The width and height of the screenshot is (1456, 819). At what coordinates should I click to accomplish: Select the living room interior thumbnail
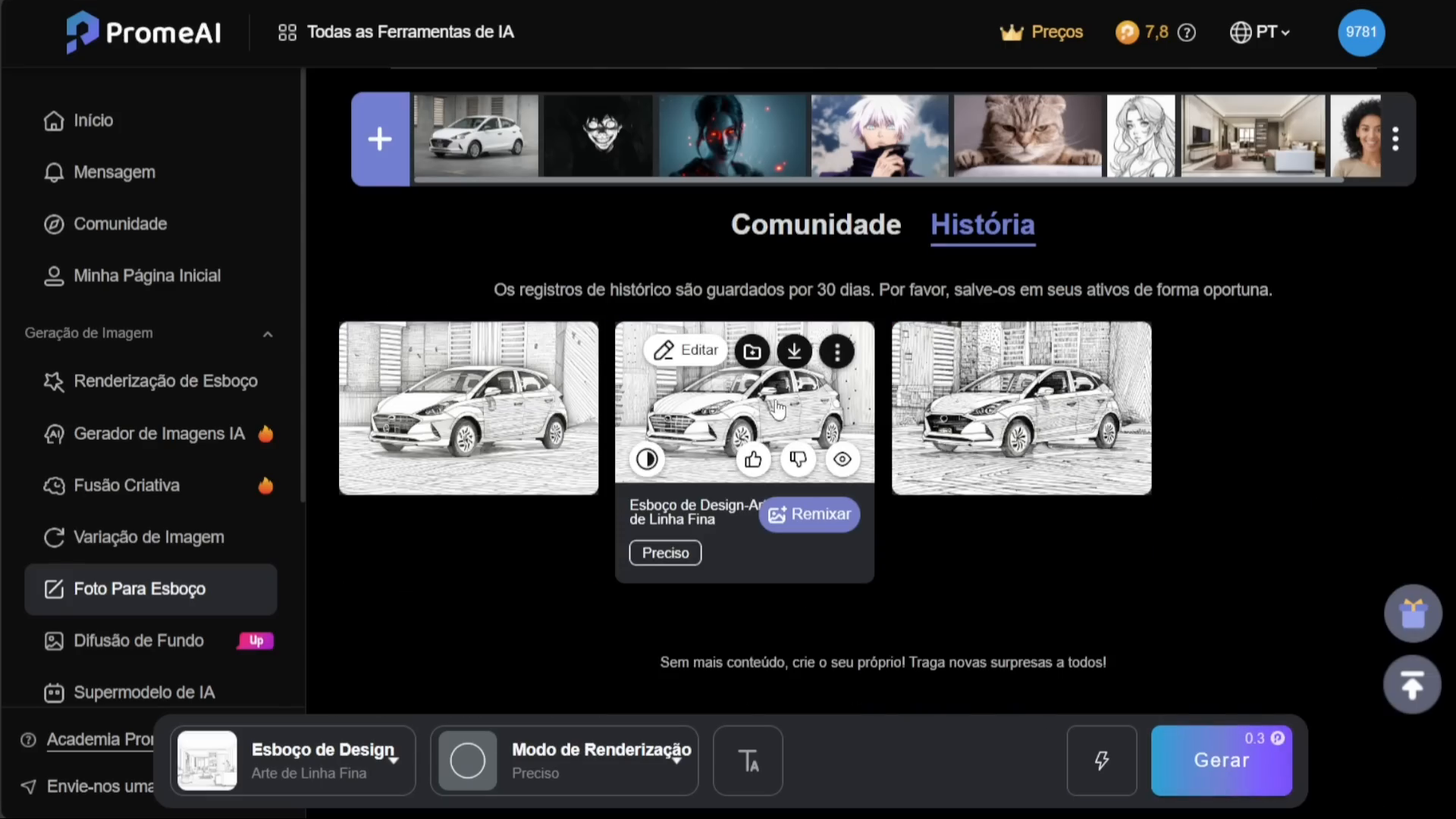1254,136
